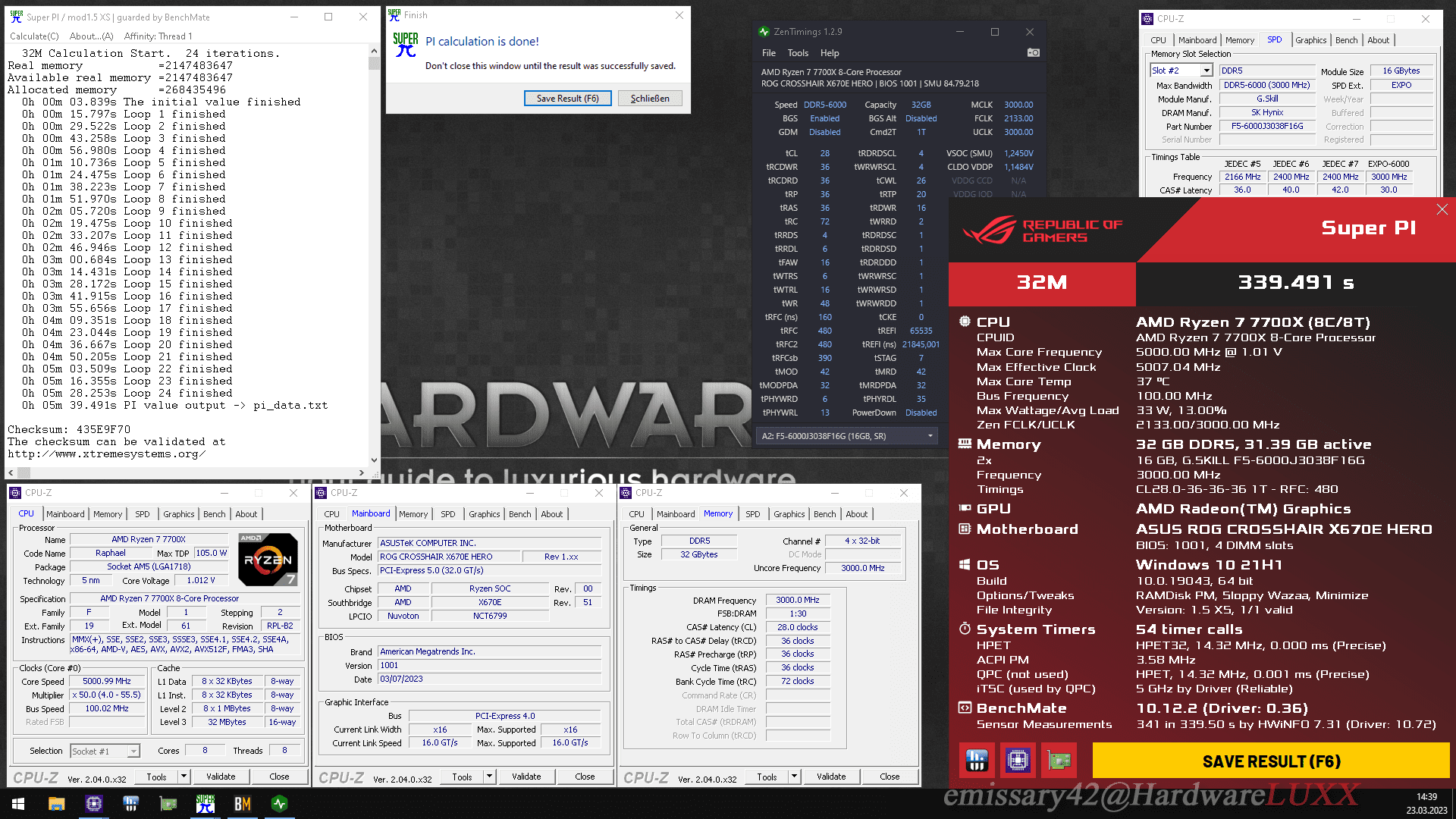1456x819 pixels.
Task: Click Super PI vertical scrollbar down arrow
Action: pos(374,460)
